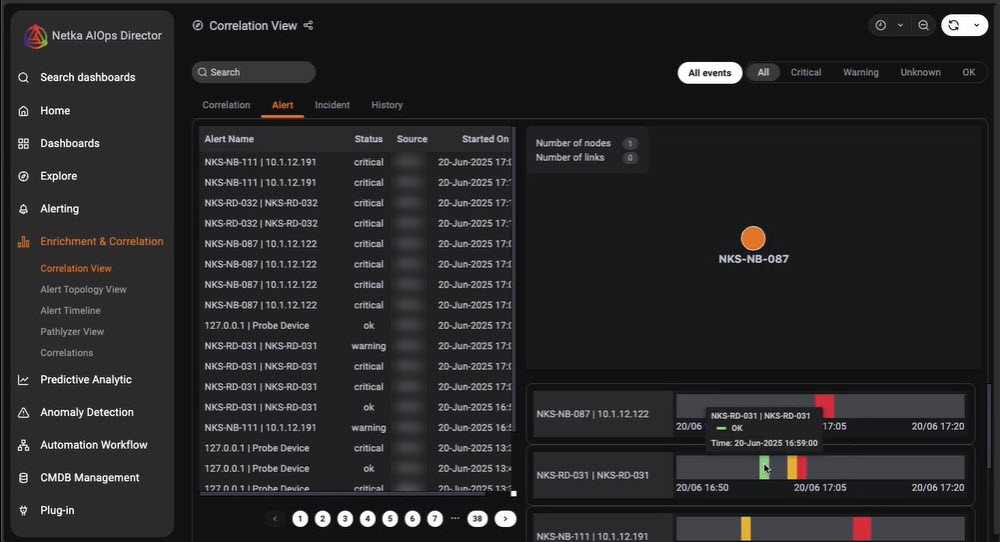
Task: Open the refresh interval dropdown chevron
Action: point(976,25)
